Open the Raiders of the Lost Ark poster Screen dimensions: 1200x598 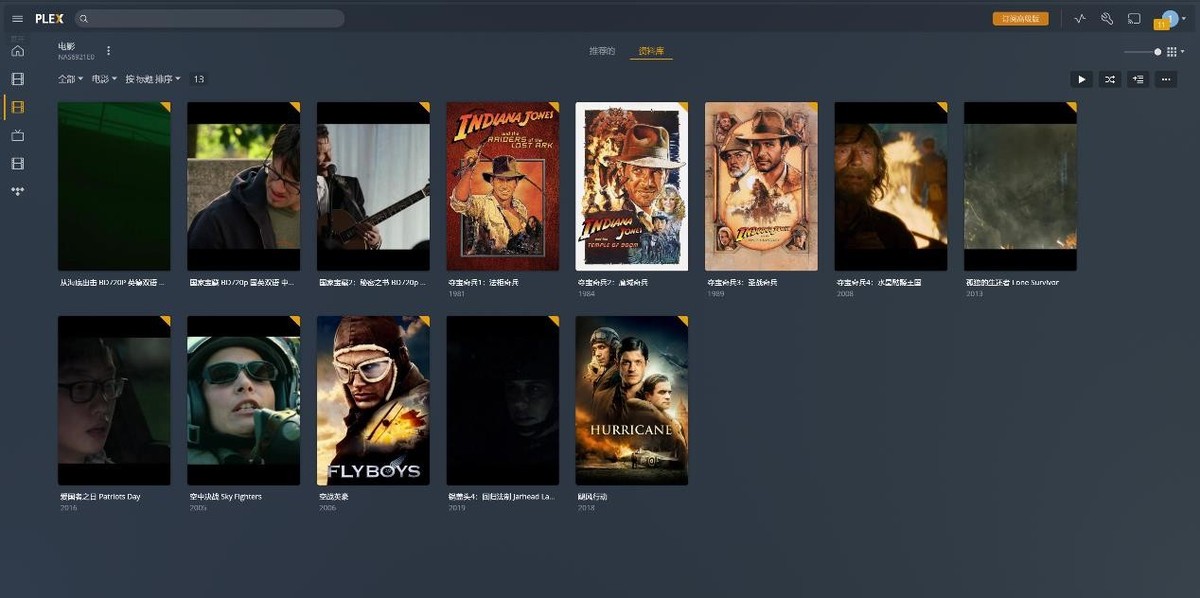(502, 186)
